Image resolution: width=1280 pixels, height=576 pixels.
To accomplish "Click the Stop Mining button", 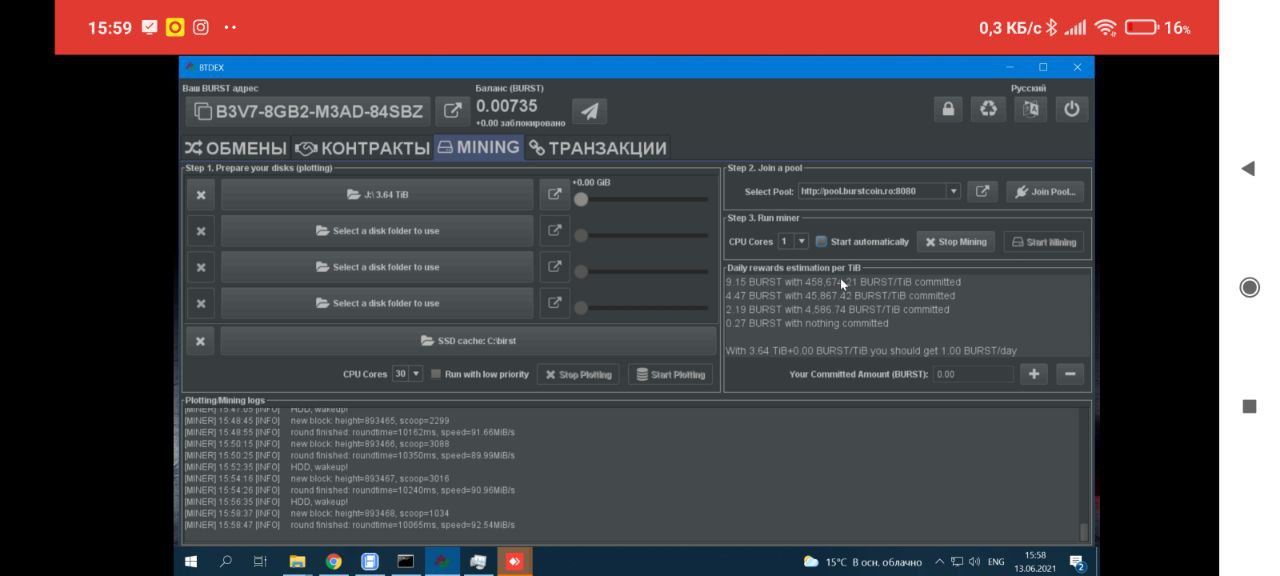I will pos(955,241).
